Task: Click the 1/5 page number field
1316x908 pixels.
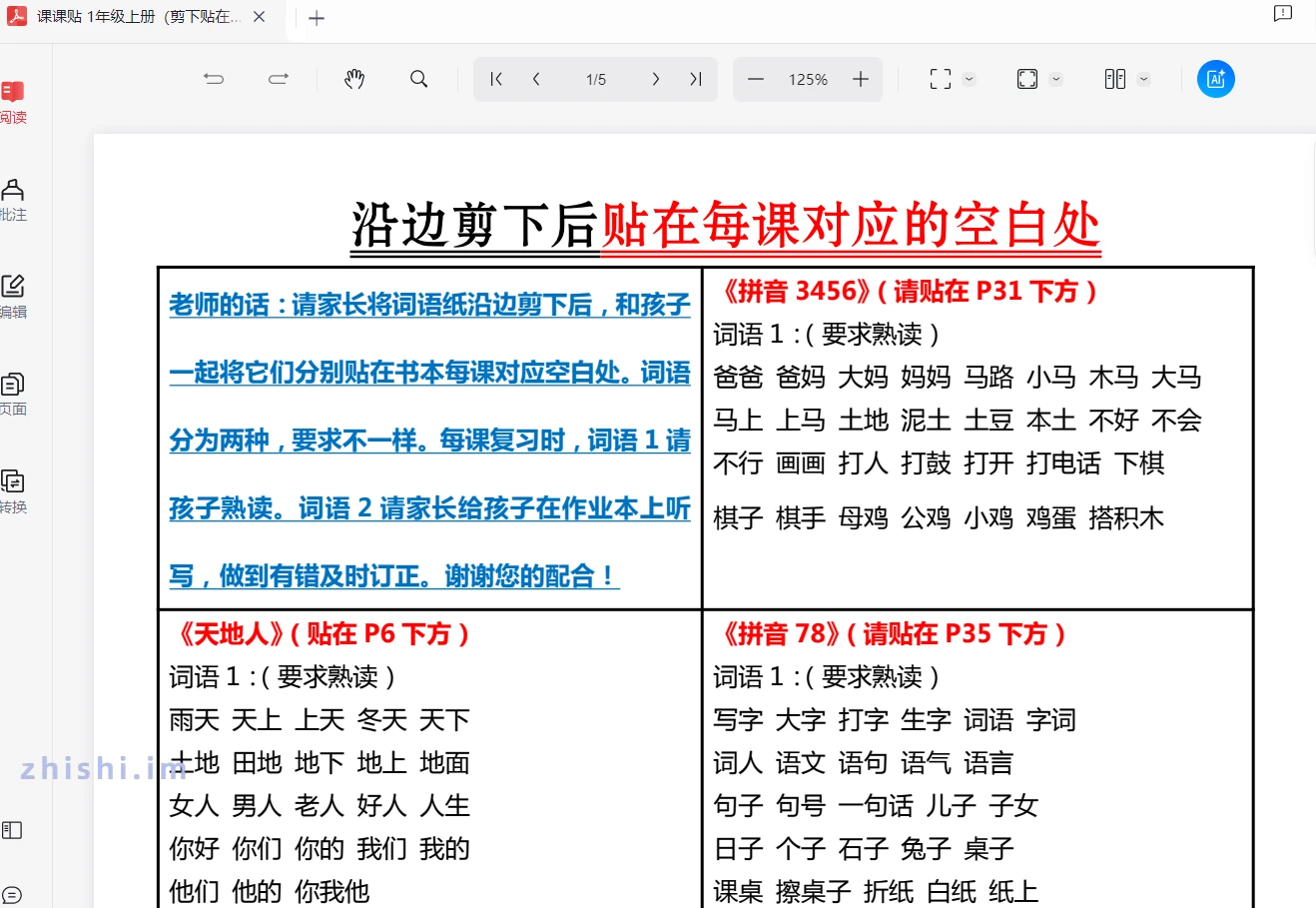Action: click(596, 79)
